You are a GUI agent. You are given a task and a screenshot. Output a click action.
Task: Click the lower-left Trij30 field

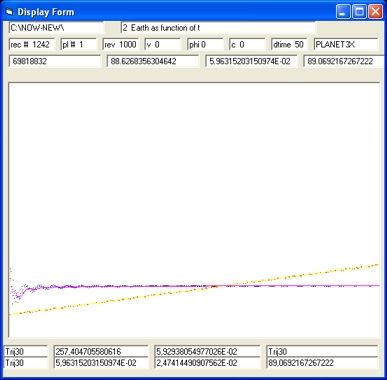[x=26, y=363]
